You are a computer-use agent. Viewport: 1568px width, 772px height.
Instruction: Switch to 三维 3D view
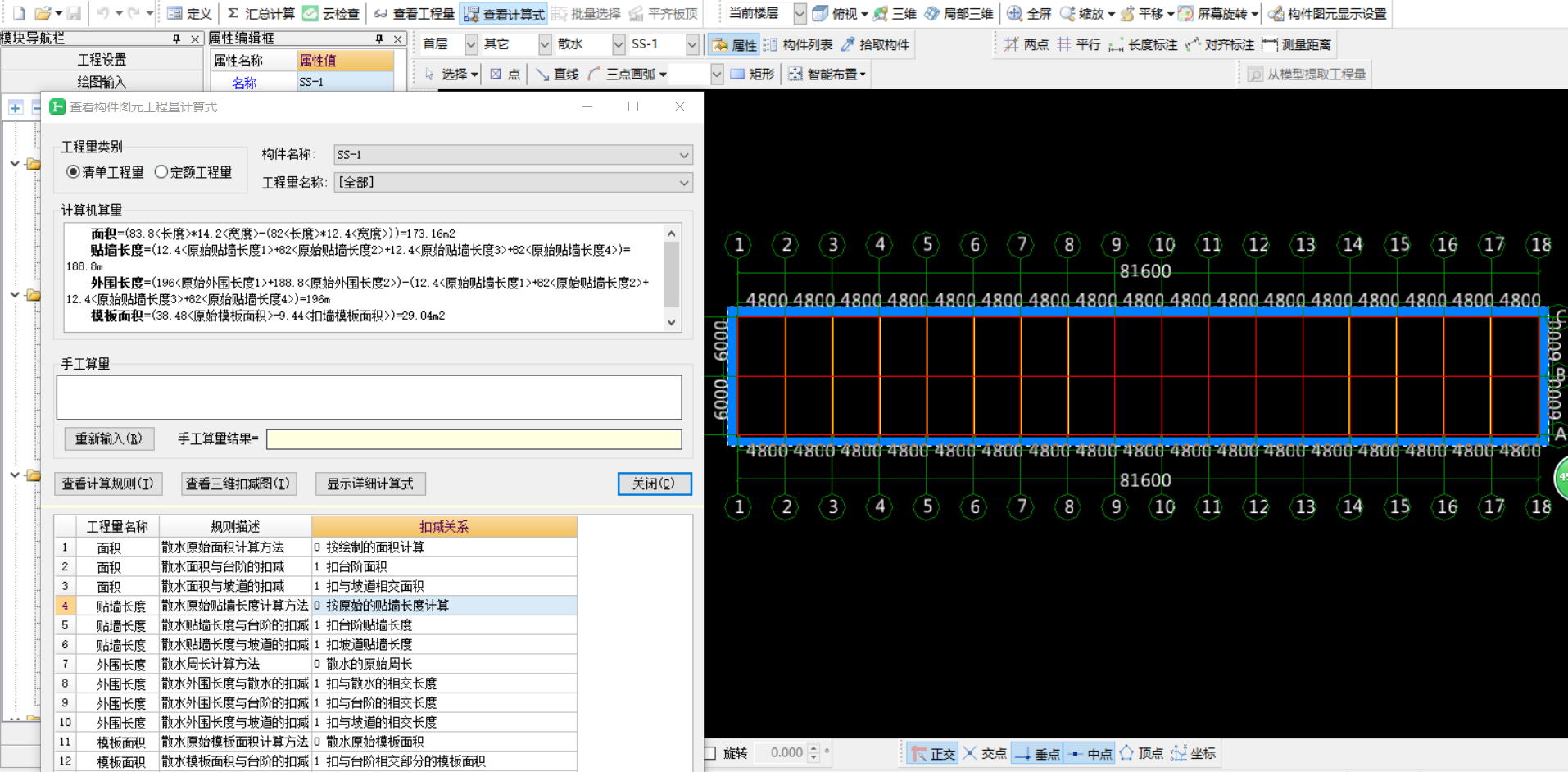(x=895, y=14)
